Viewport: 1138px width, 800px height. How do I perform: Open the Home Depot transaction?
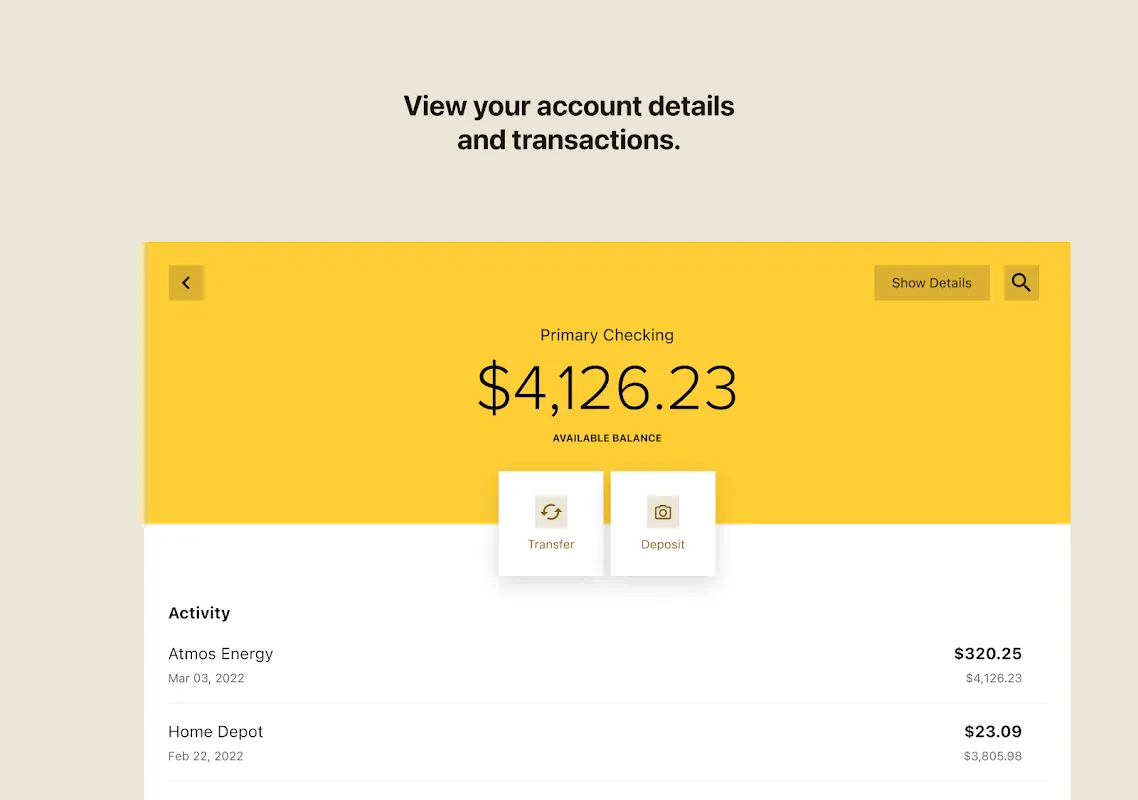tap(216, 732)
